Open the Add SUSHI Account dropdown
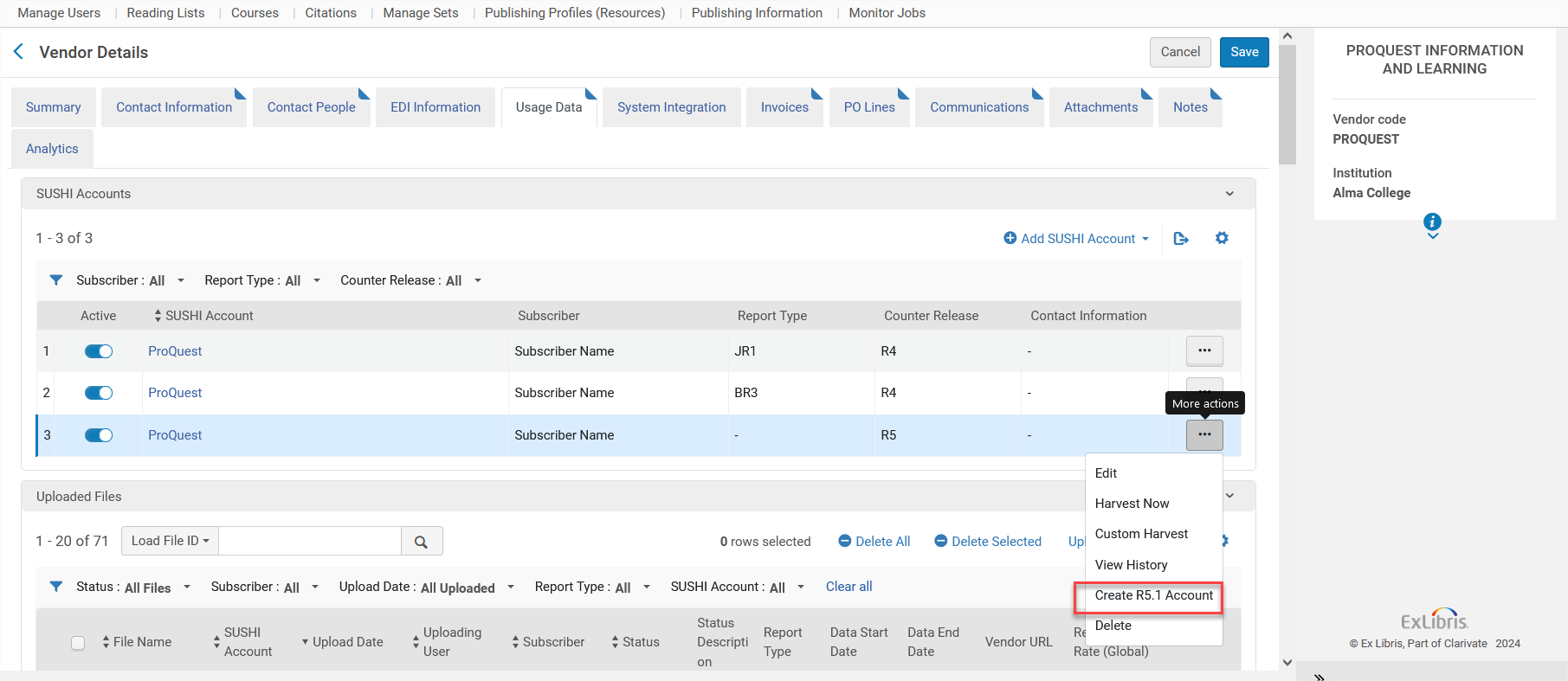This screenshot has height=681, width=1568. [x=1076, y=238]
